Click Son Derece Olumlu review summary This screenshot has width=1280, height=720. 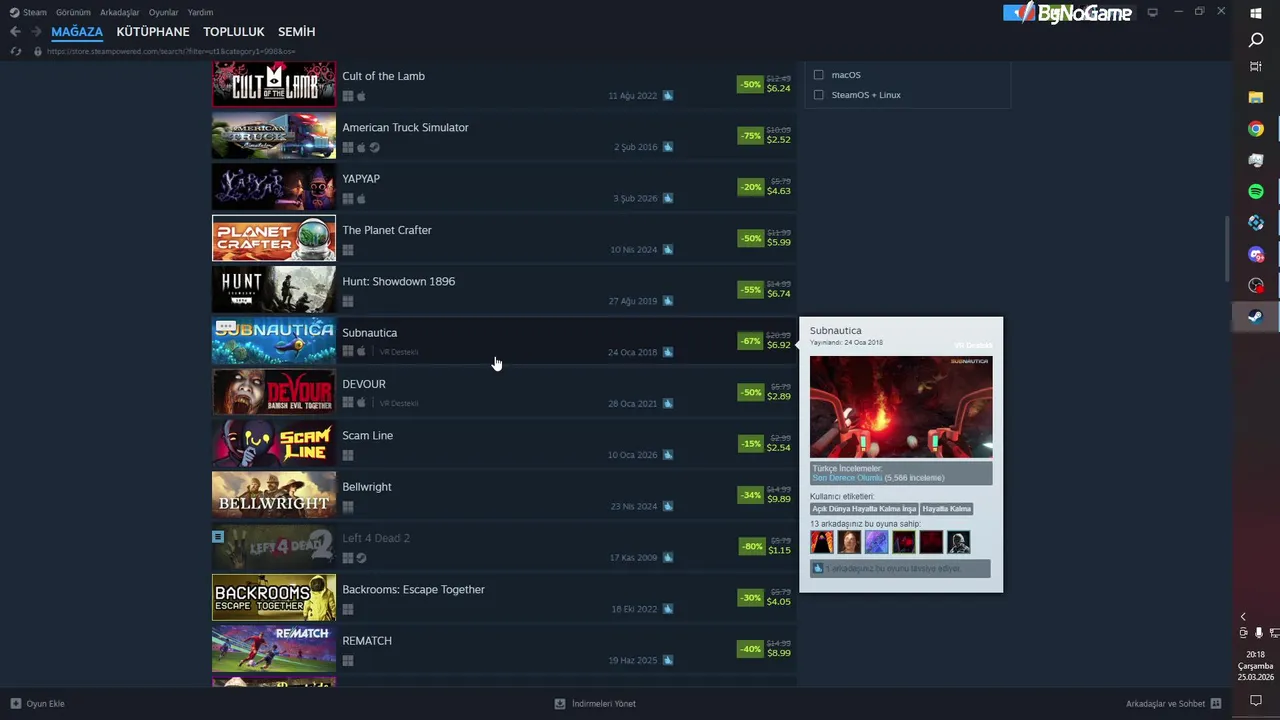click(846, 478)
